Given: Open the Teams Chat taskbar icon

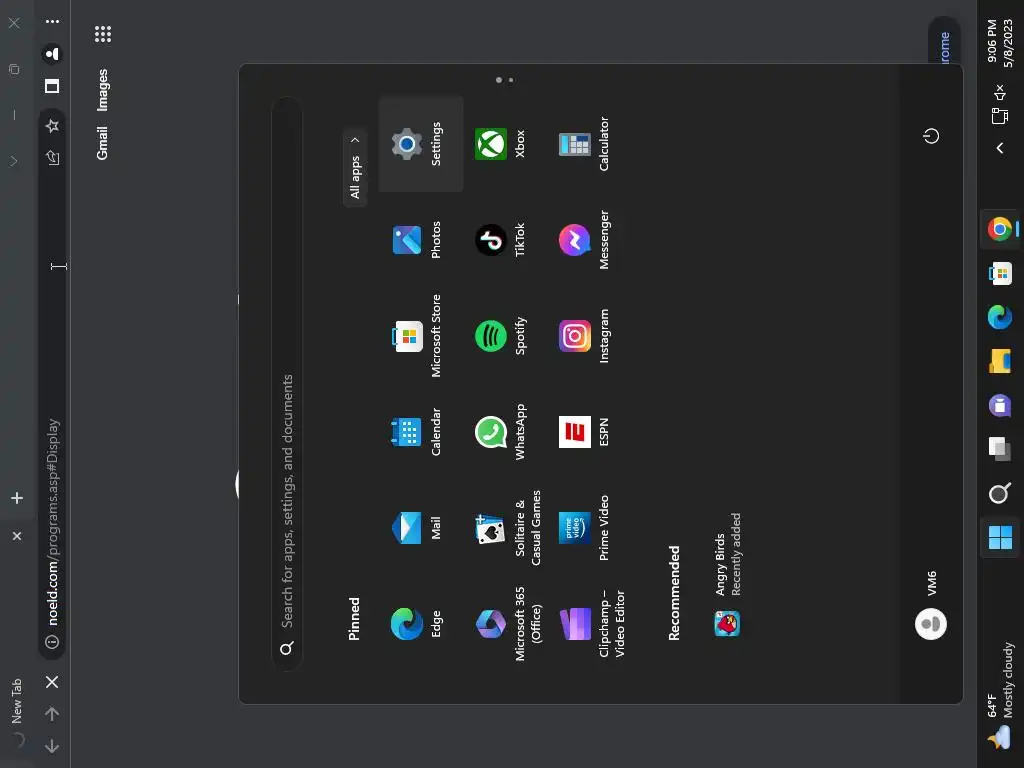Looking at the screenshot, I should point(1000,405).
